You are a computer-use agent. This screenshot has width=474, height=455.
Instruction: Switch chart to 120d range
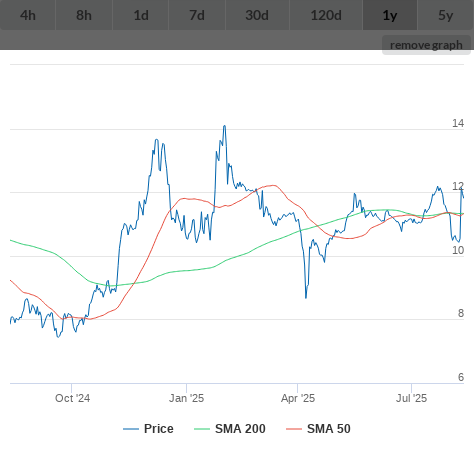[326, 15]
